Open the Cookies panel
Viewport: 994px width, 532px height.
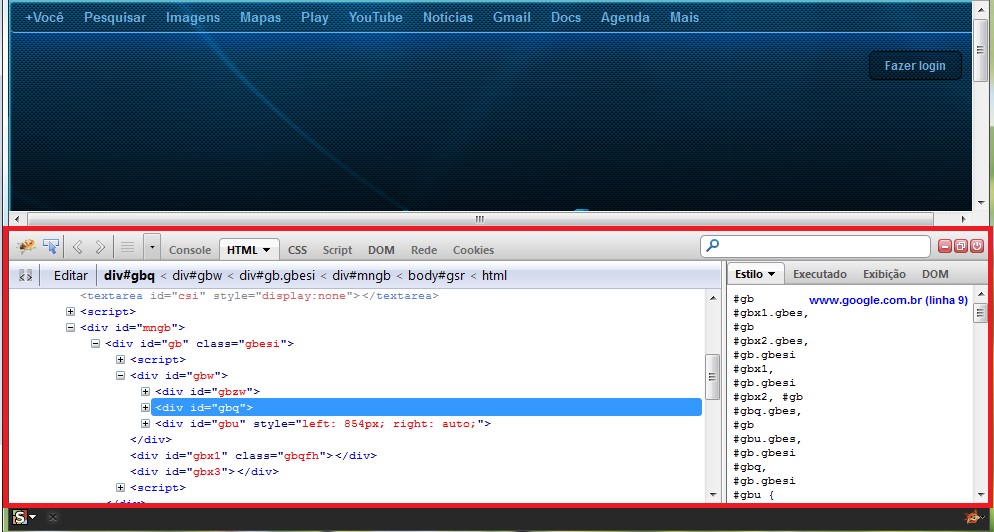[474, 250]
